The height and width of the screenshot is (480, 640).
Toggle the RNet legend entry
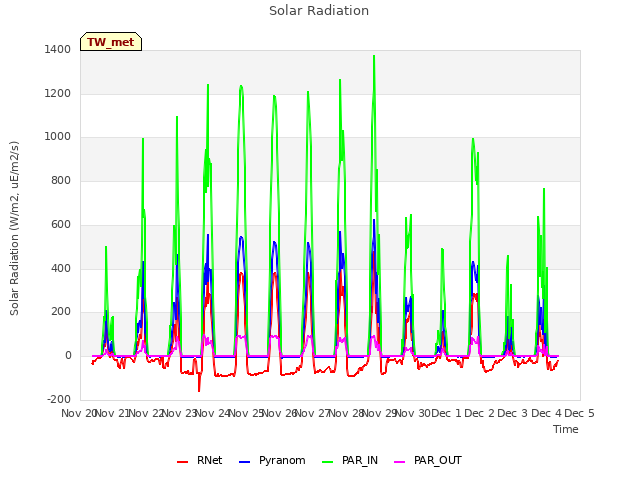point(200,460)
